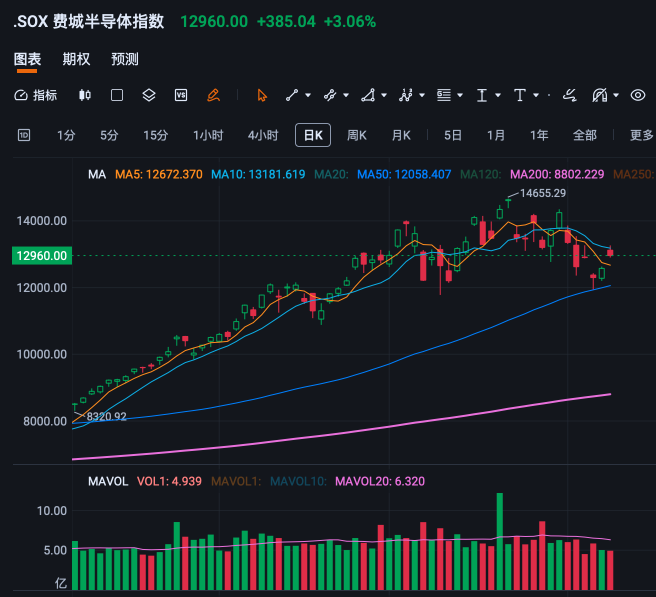
Task: Click the 1D intraday chart icon
Action: coord(24,135)
